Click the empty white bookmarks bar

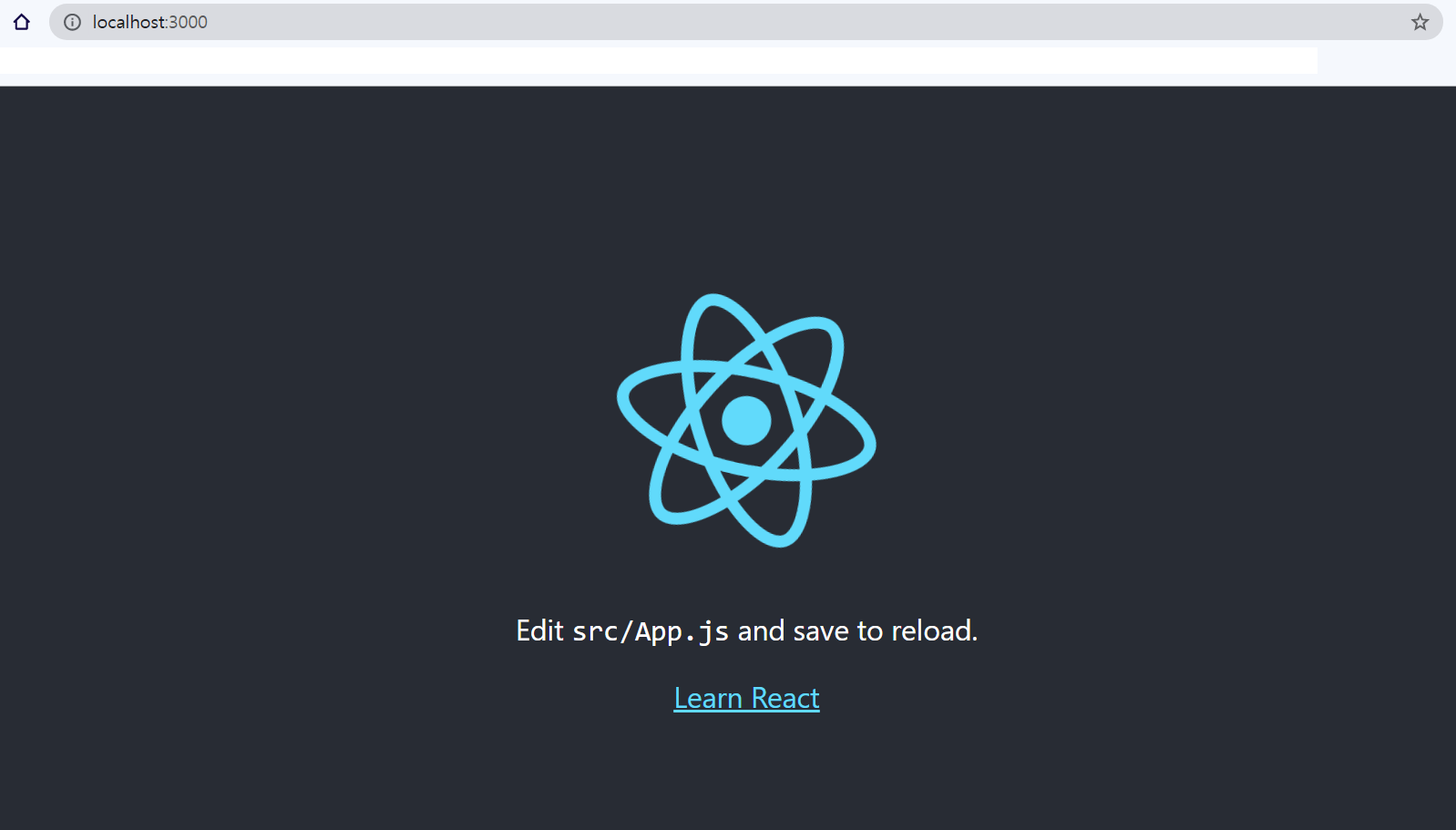659,60
